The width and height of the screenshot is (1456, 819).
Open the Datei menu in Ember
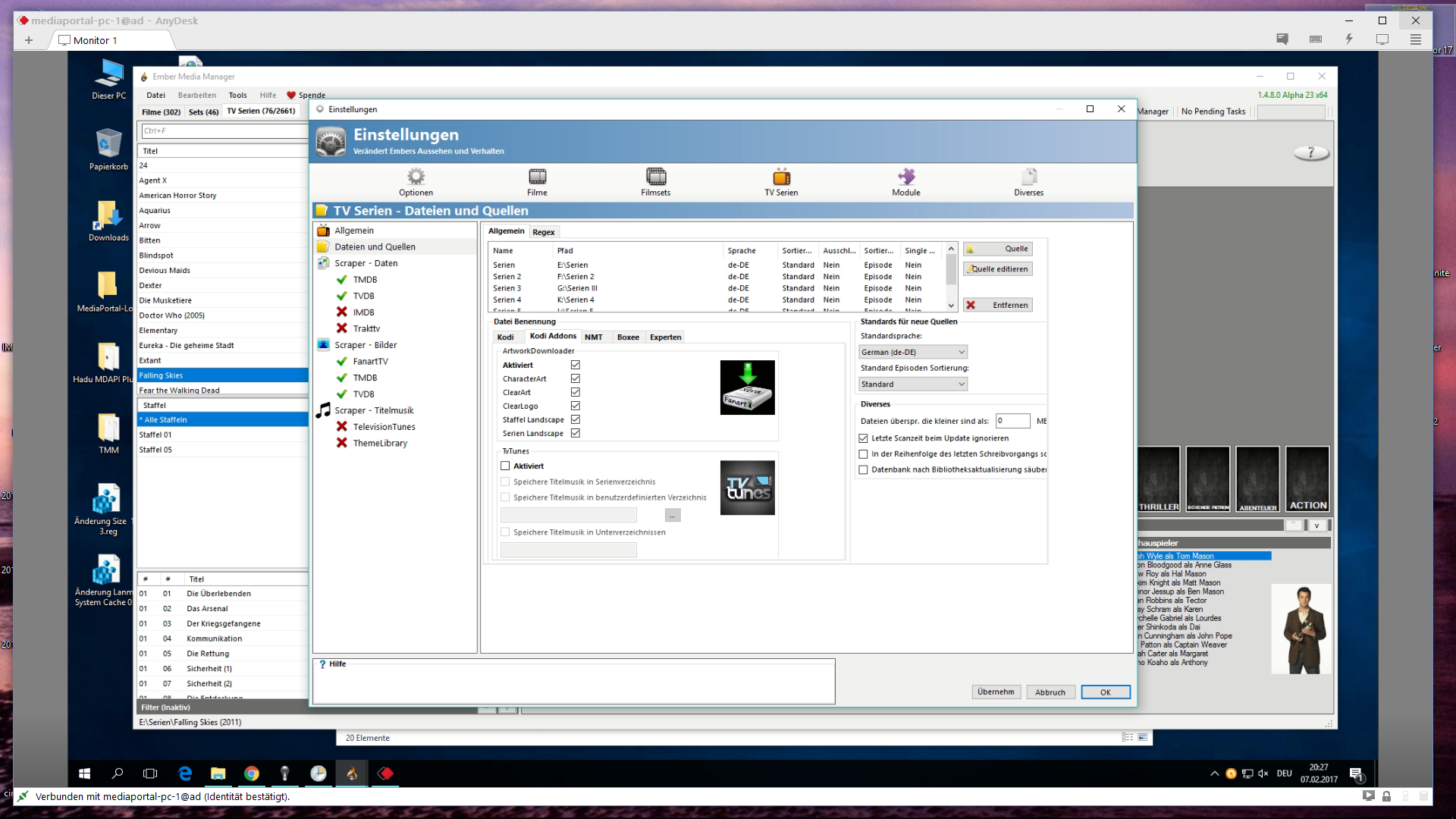pos(155,95)
